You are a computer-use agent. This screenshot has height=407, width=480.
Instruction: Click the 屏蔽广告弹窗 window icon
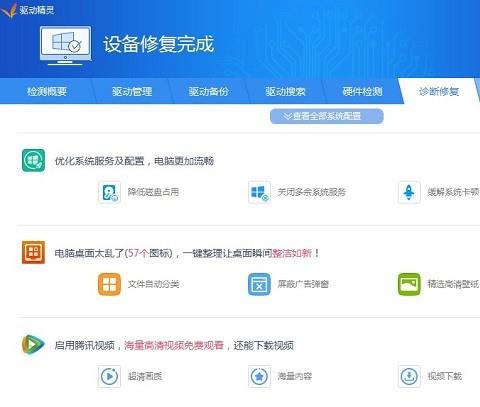pos(259,284)
